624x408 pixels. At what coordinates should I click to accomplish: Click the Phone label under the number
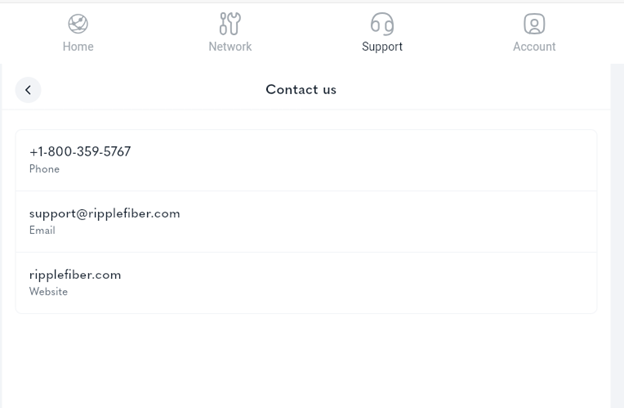[x=44, y=169]
